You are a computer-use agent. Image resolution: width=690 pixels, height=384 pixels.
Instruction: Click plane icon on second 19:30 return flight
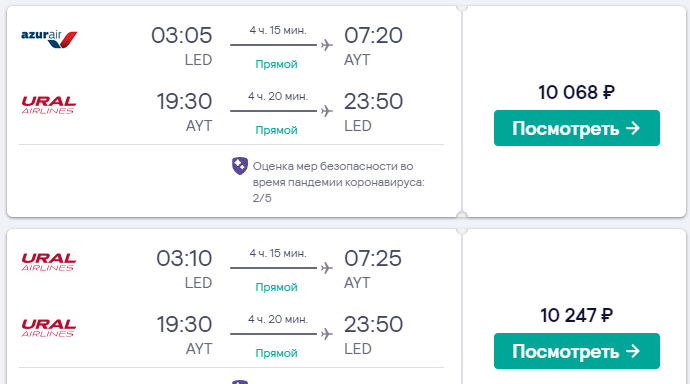(327, 334)
